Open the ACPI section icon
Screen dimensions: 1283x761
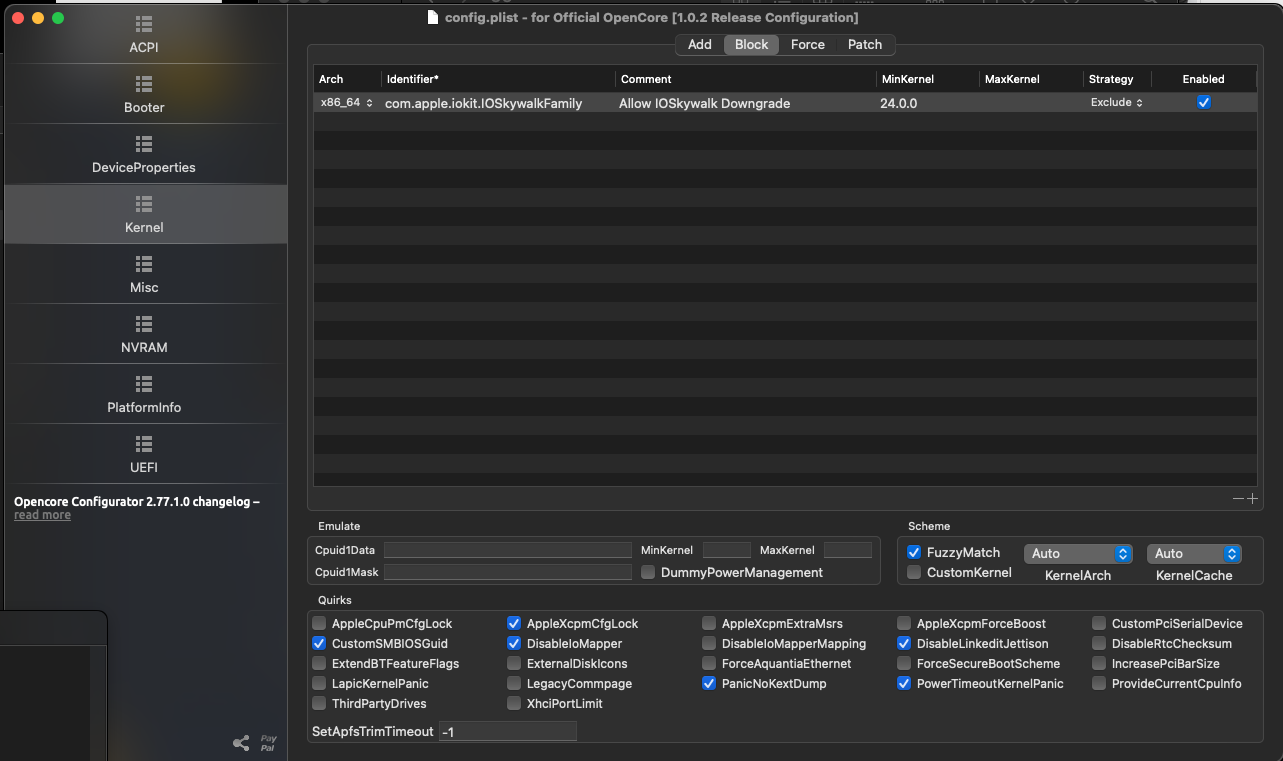pyautogui.click(x=144, y=24)
